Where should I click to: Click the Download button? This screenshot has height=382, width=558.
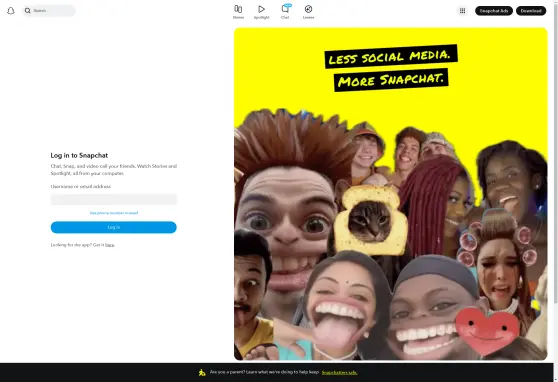(x=531, y=11)
